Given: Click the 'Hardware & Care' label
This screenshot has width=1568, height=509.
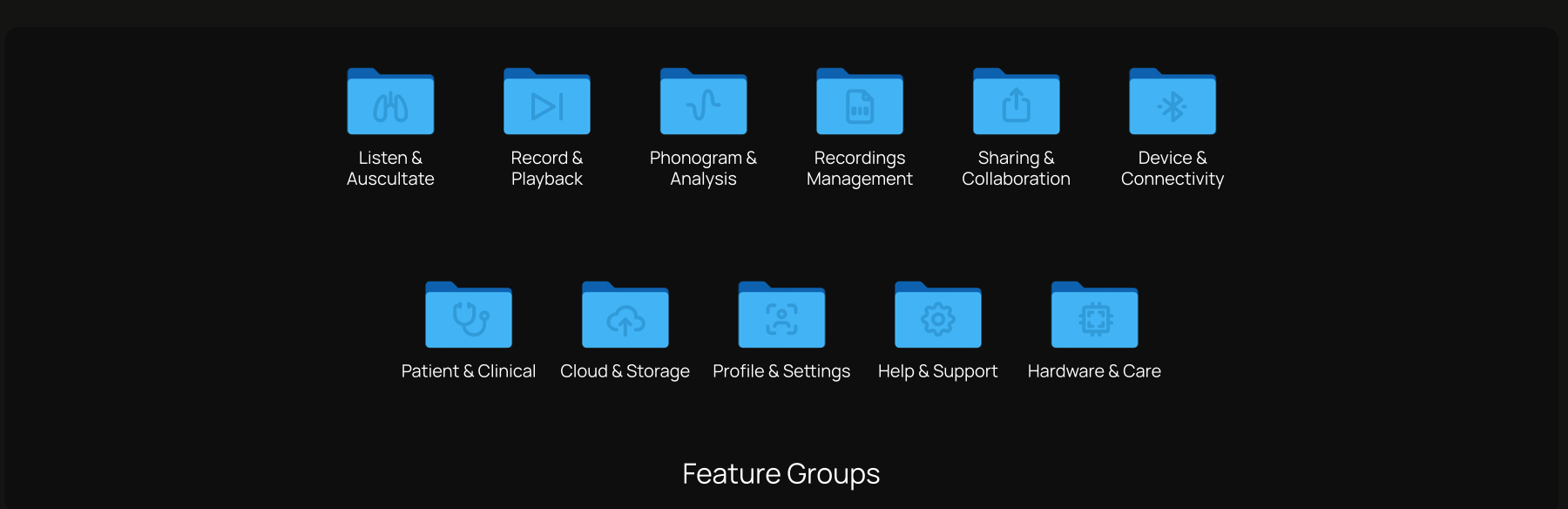Looking at the screenshot, I should pos(1094,371).
